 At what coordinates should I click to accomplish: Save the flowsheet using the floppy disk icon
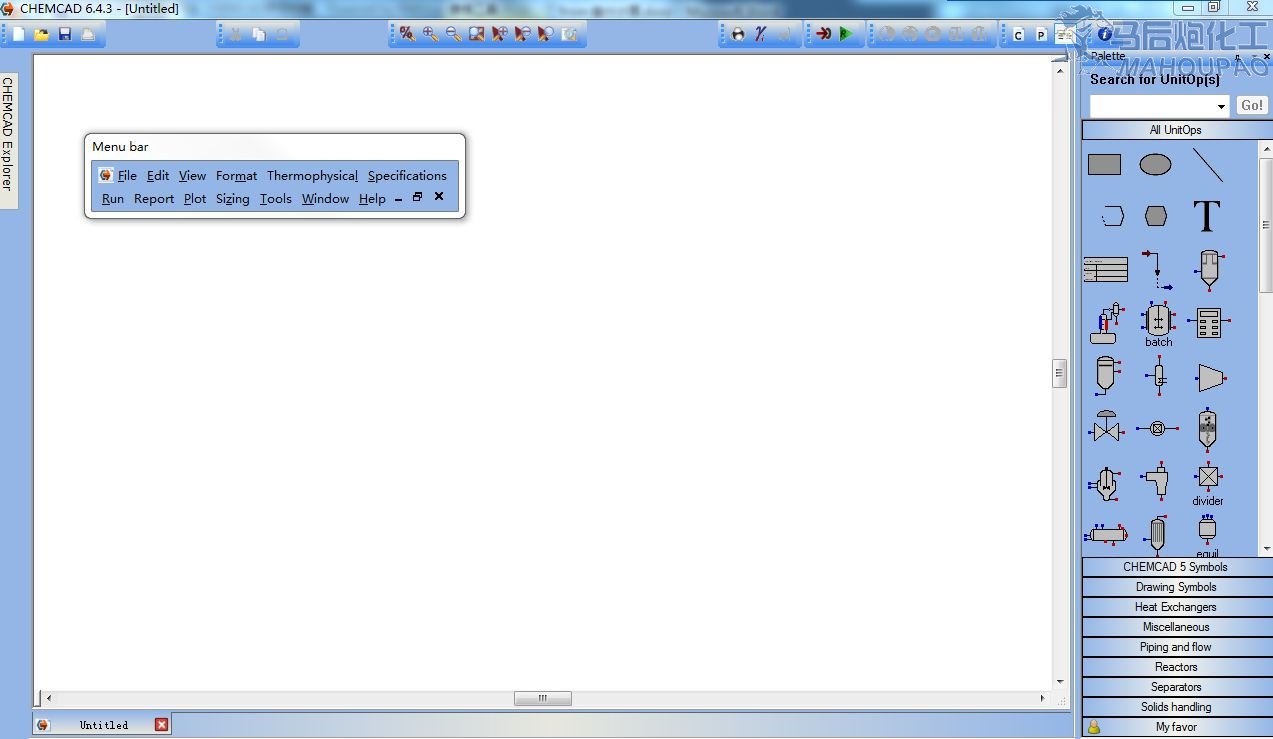[x=65, y=34]
